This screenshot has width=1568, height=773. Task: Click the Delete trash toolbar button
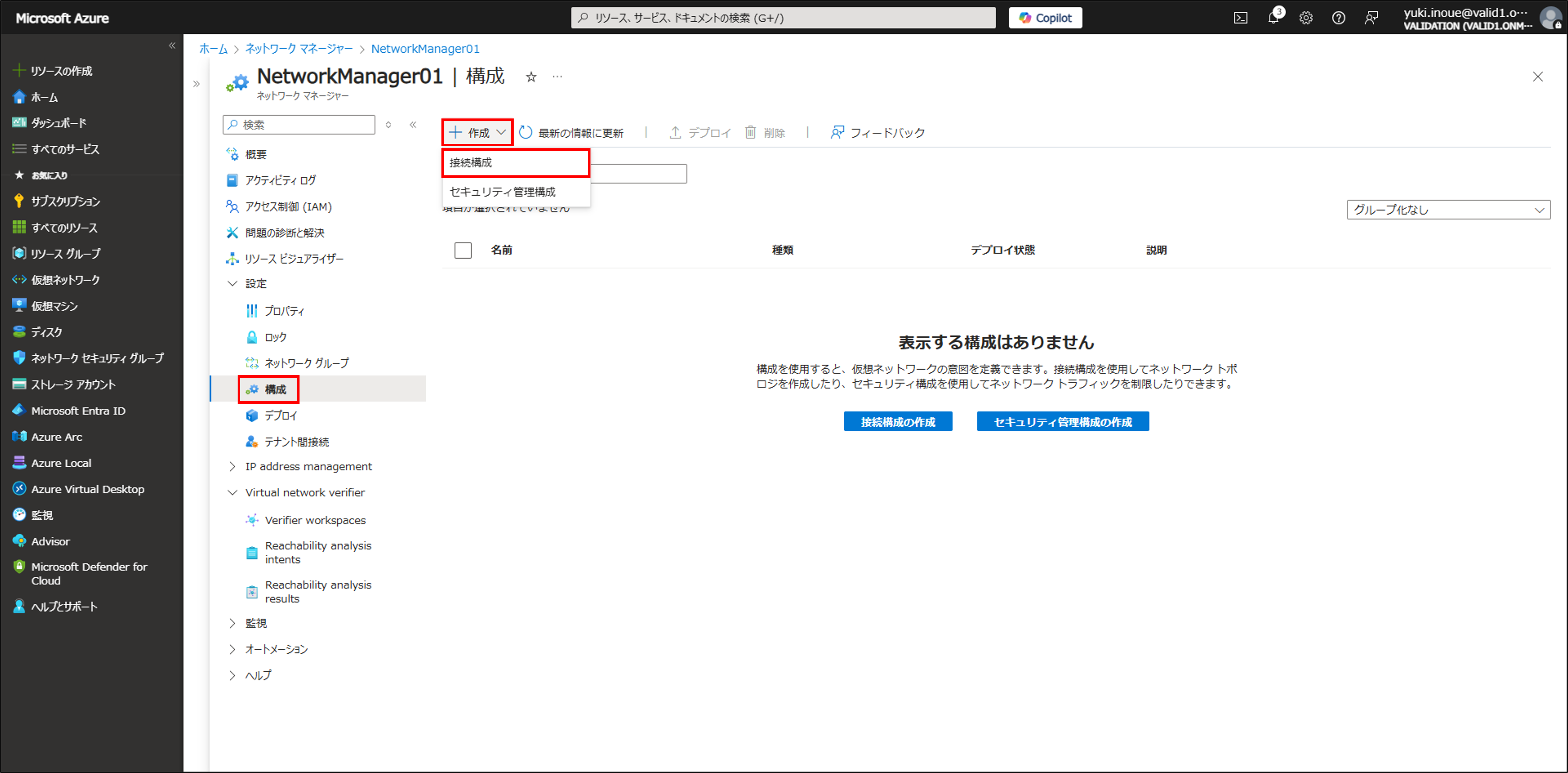click(x=765, y=133)
